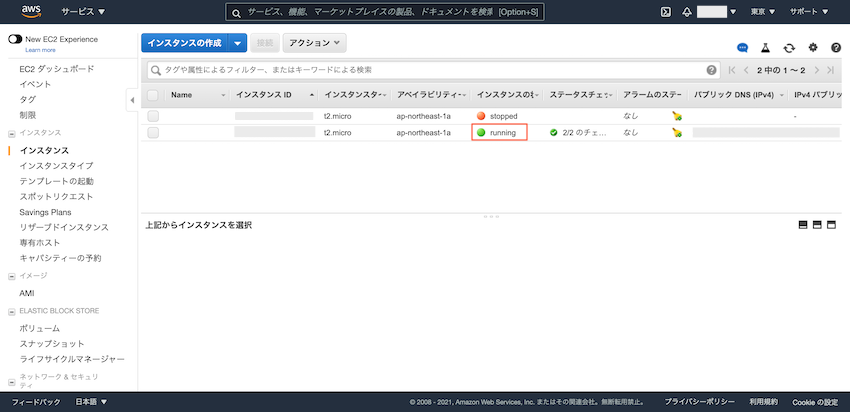Set details pane to medium layout
The image size is (850, 412).
[817, 225]
